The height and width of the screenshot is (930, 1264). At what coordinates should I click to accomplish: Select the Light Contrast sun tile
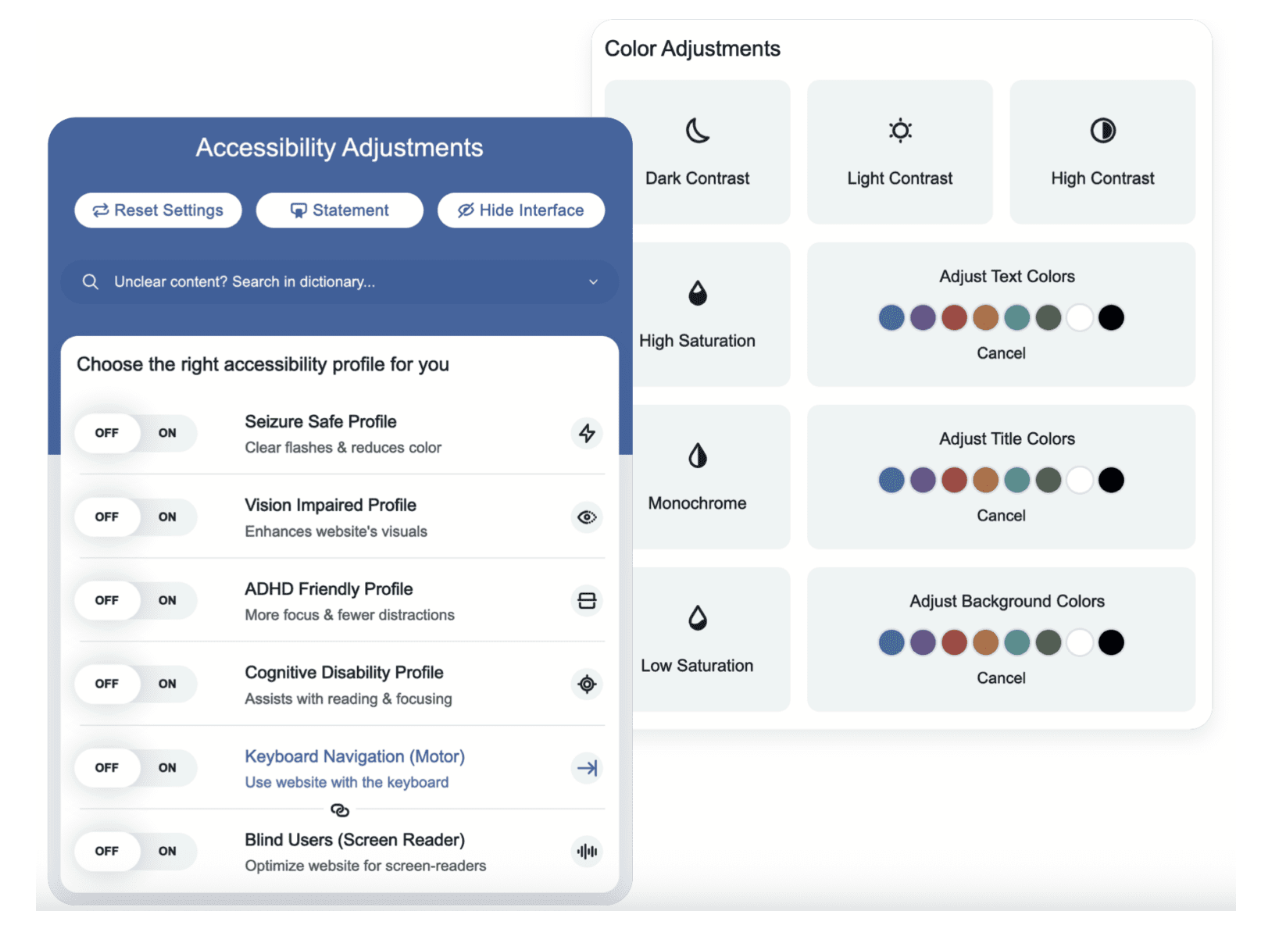900,152
